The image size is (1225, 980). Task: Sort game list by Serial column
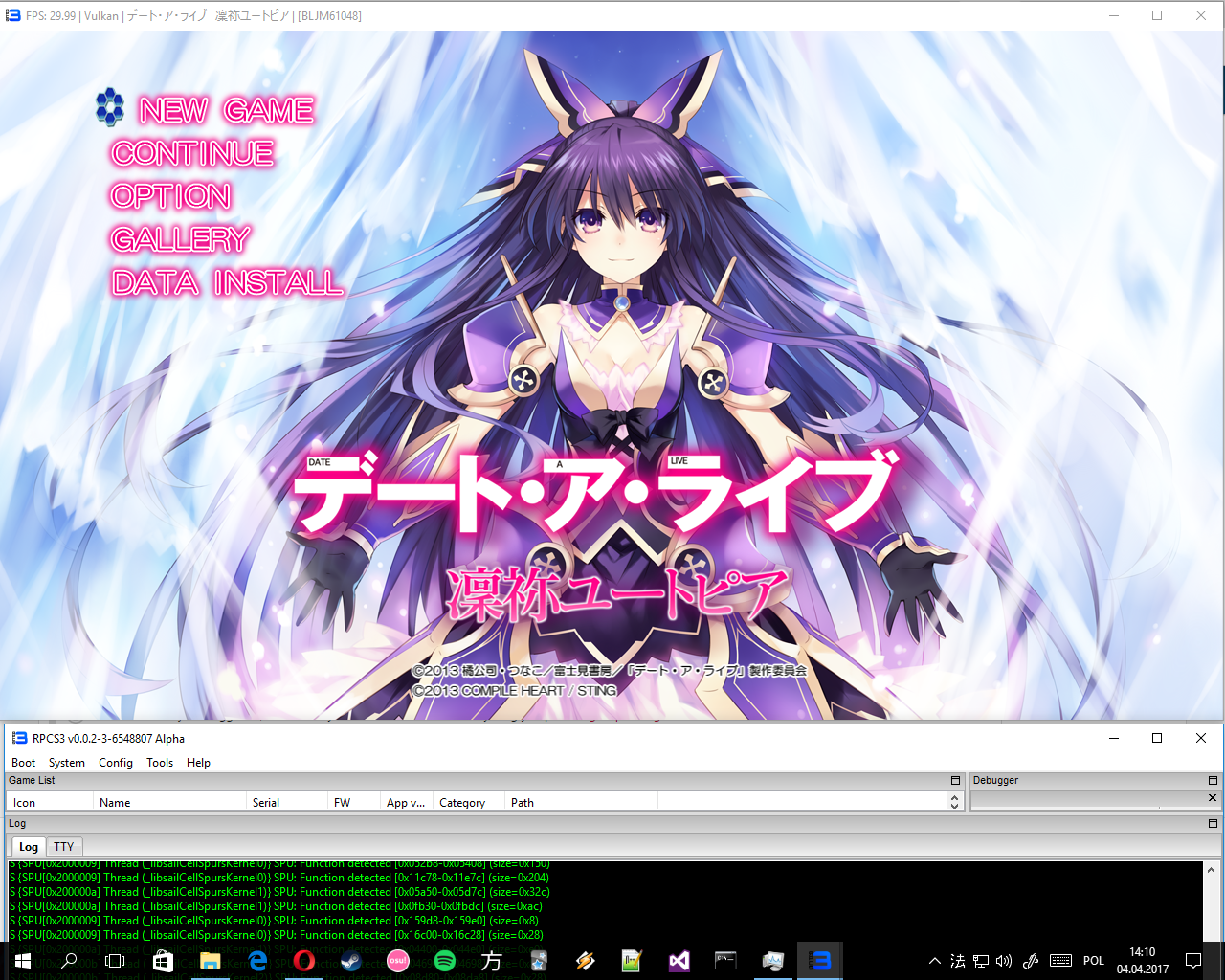287,802
